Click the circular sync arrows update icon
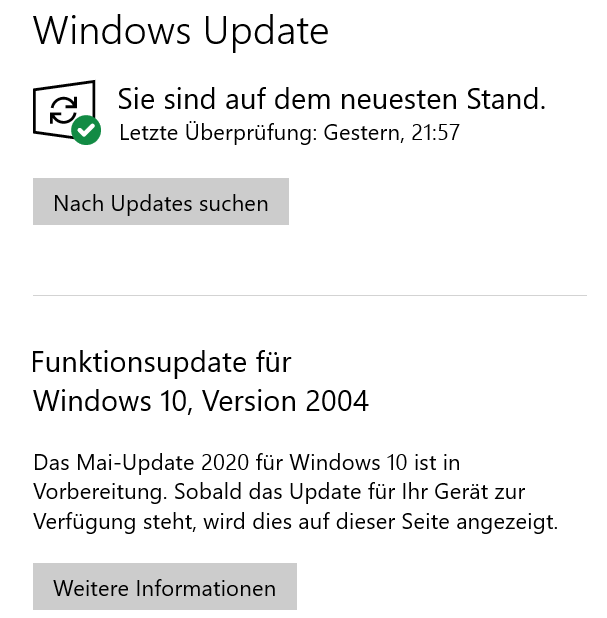This screenshot has height=618, width=607. [61, 108]
